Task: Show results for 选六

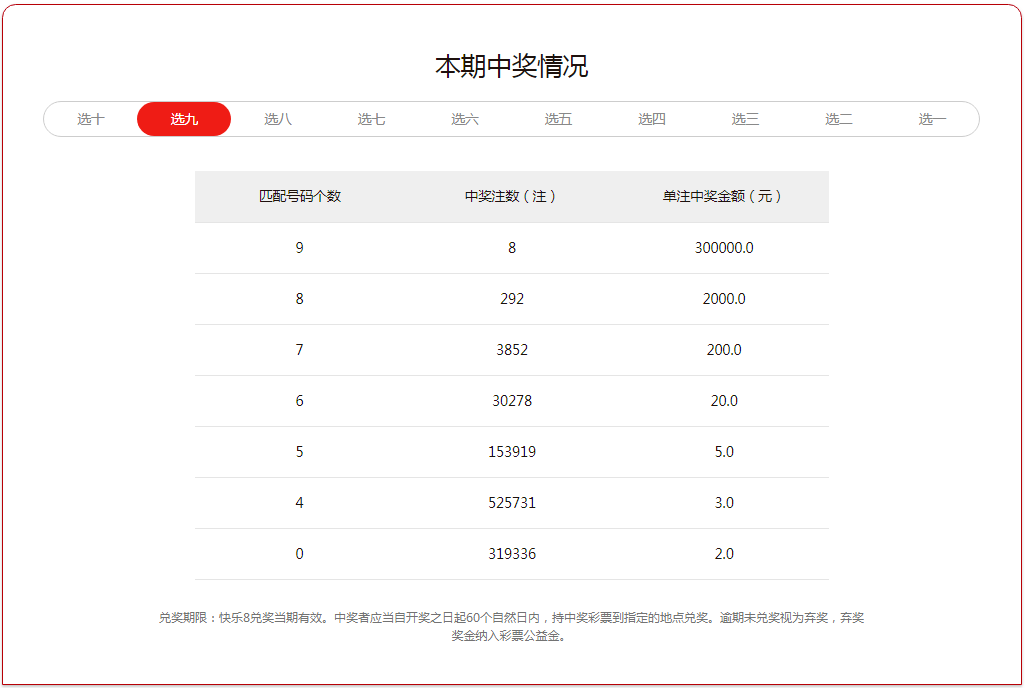Action: (x=465, y=119)
